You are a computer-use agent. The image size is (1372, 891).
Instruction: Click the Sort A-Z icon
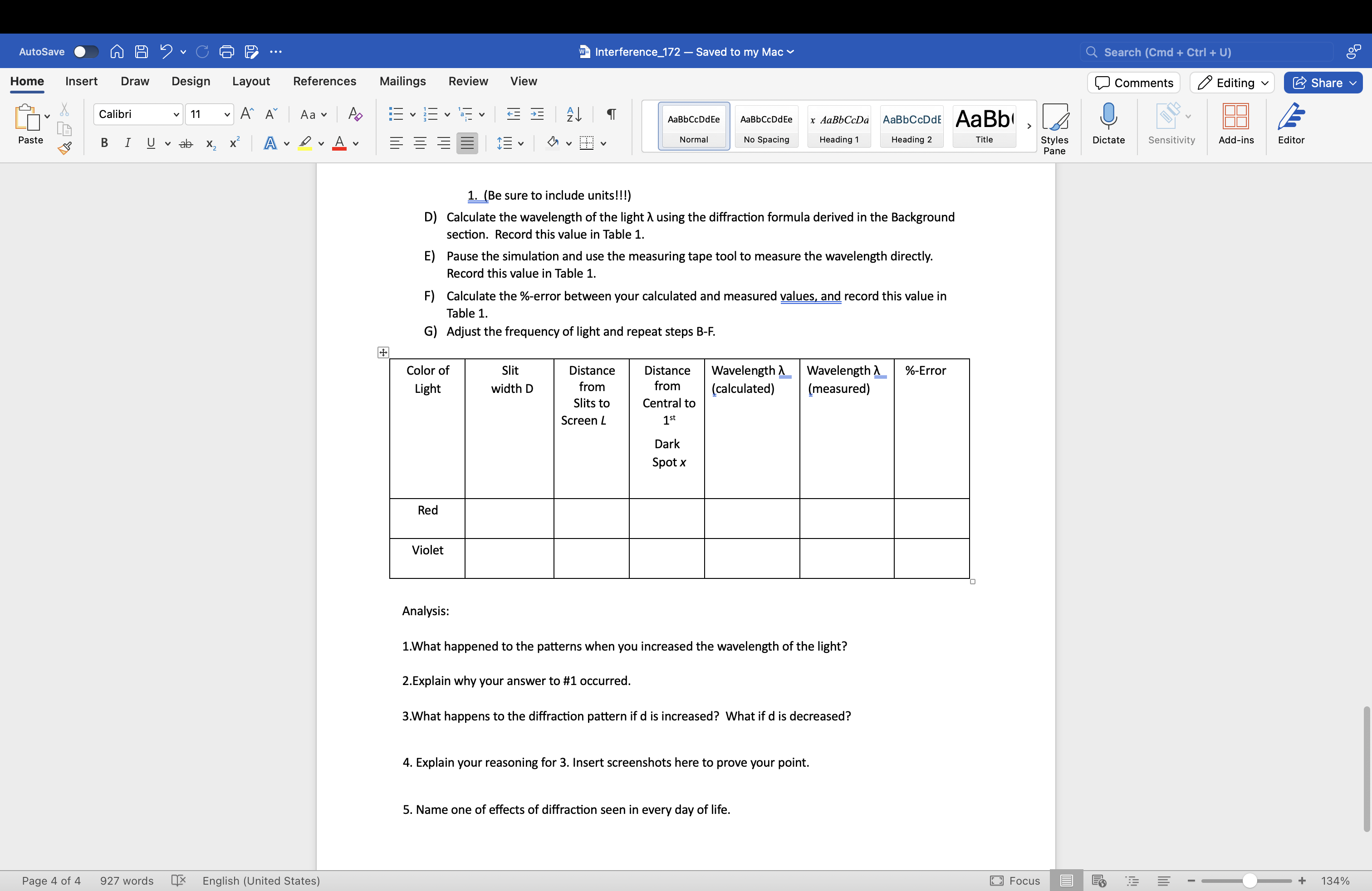point(573,114)
